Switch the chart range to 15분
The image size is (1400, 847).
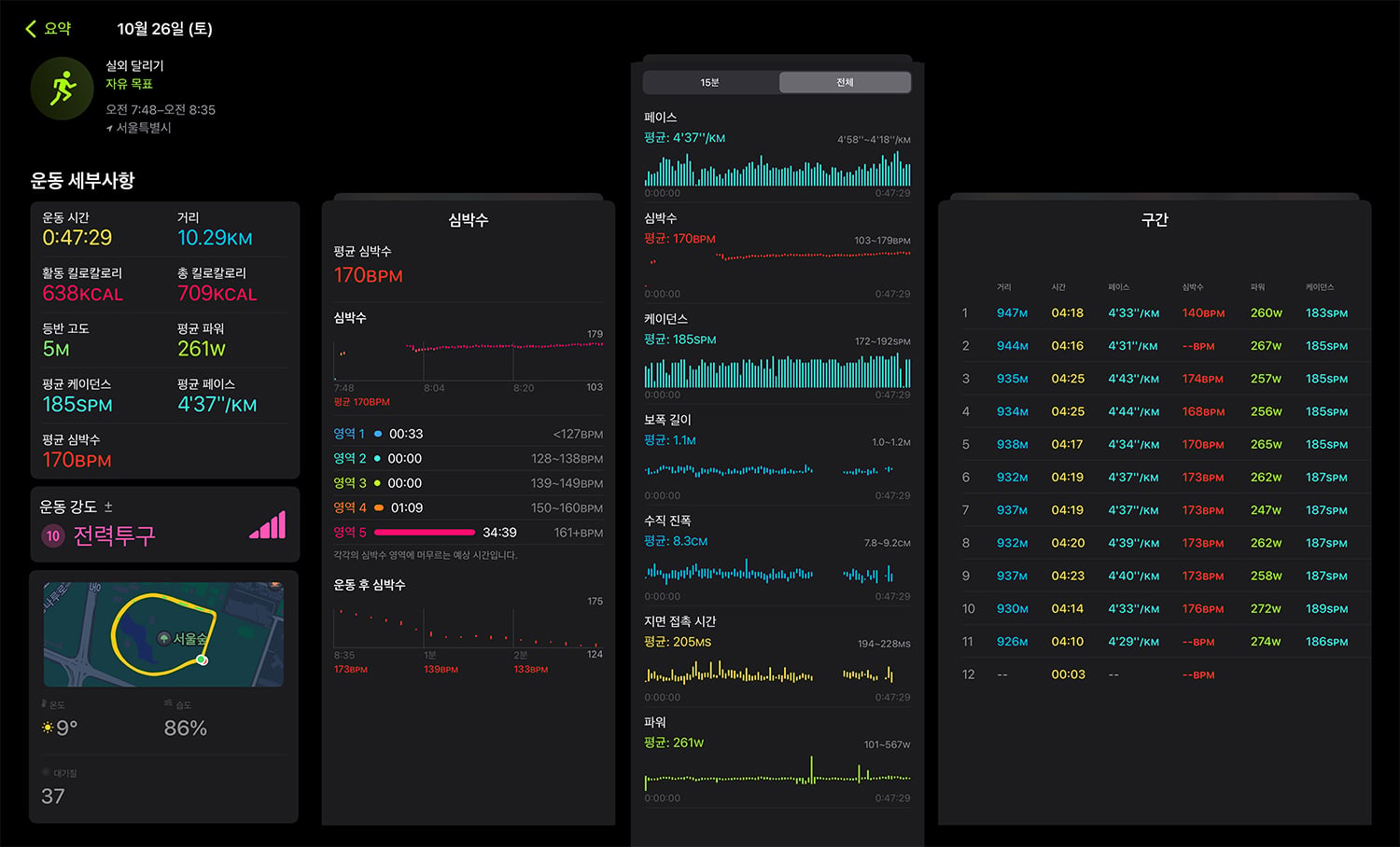pos(710,82)
